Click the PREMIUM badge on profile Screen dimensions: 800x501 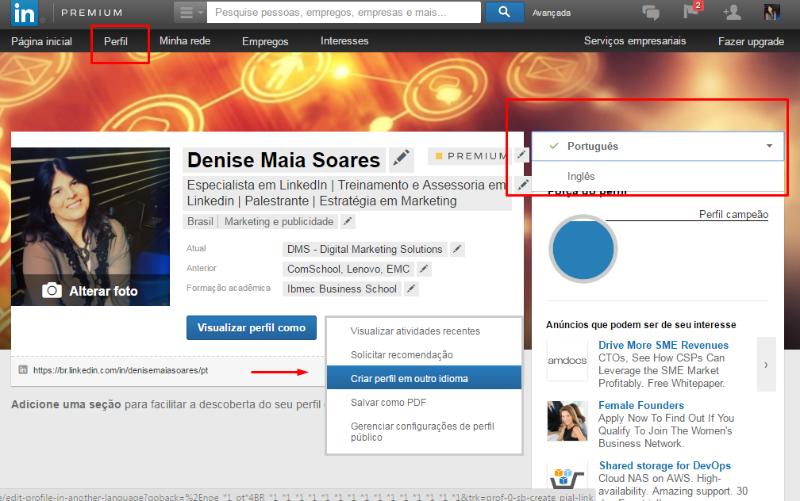(471, 156)
